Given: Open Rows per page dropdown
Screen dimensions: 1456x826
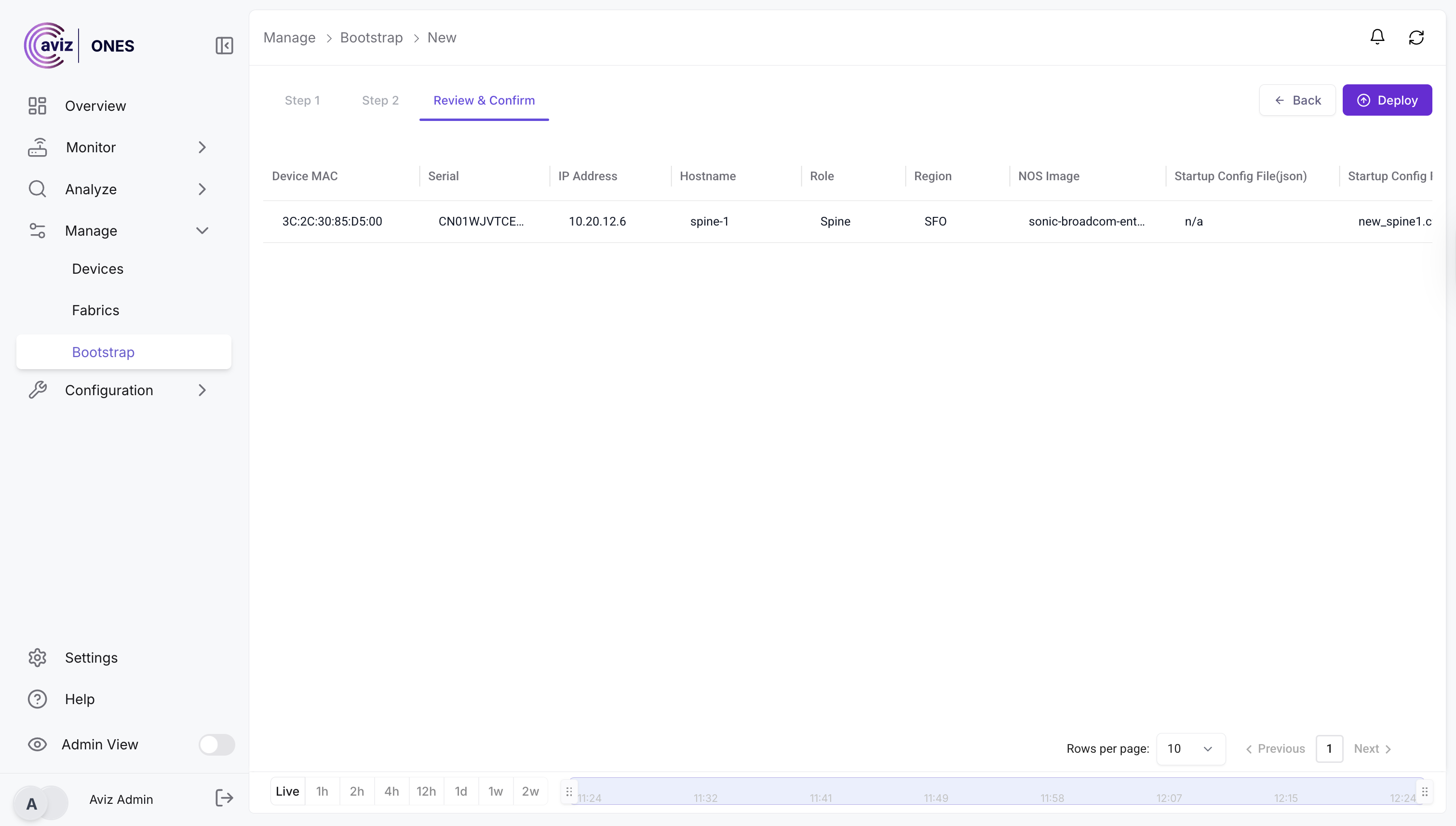Looking at the screenshot, I should (x=1190, y=748).
